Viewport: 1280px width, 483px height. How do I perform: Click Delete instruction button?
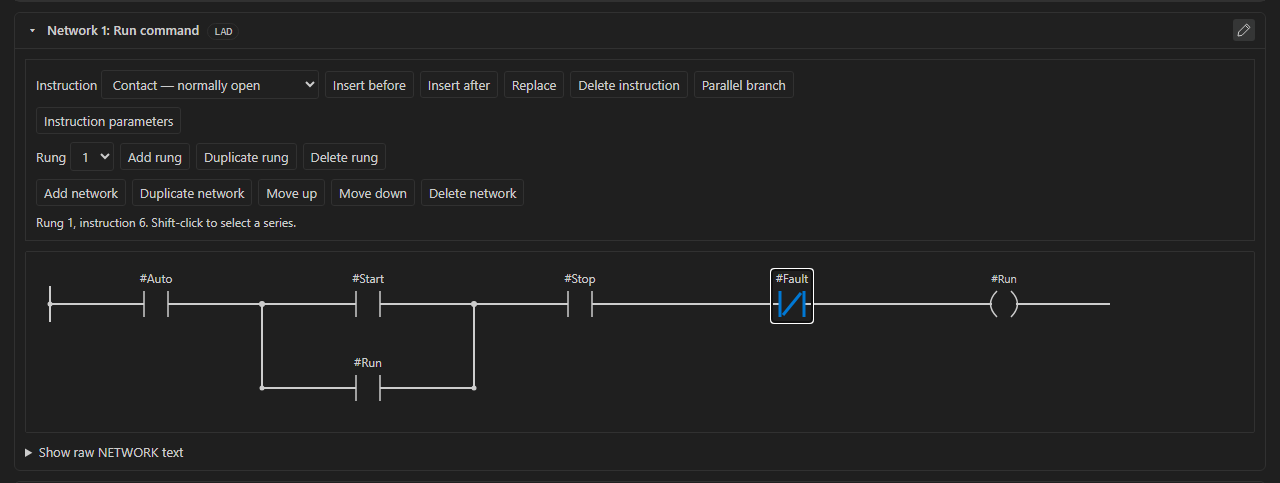tap(629, 85)
